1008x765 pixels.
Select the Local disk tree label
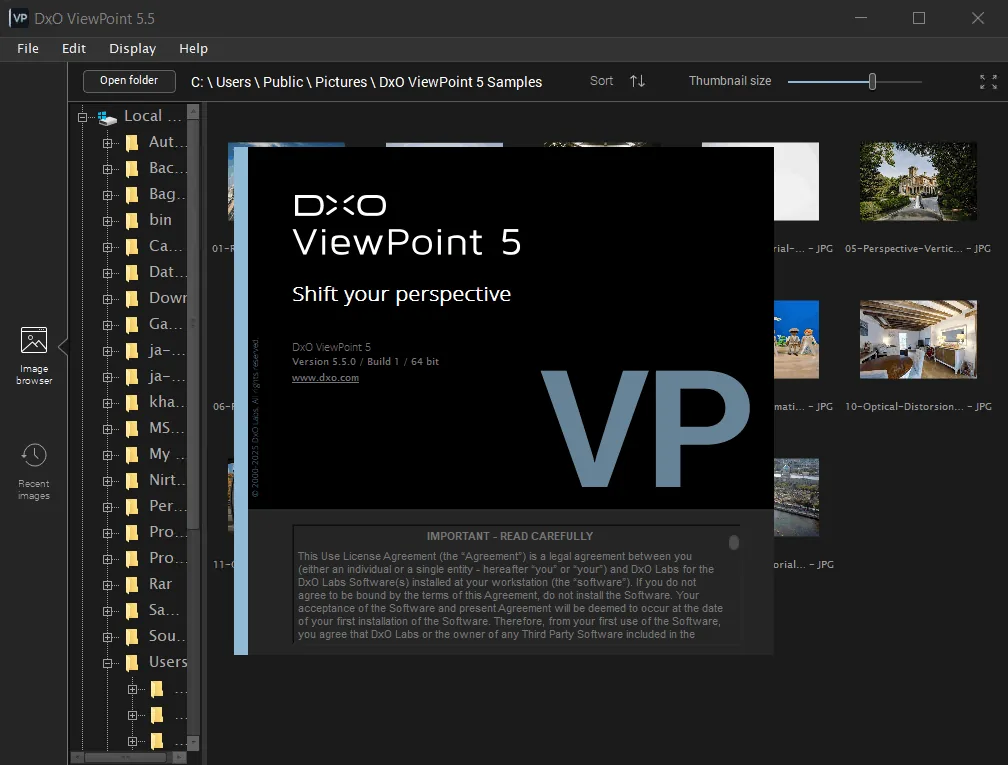(x=153, y=116)
